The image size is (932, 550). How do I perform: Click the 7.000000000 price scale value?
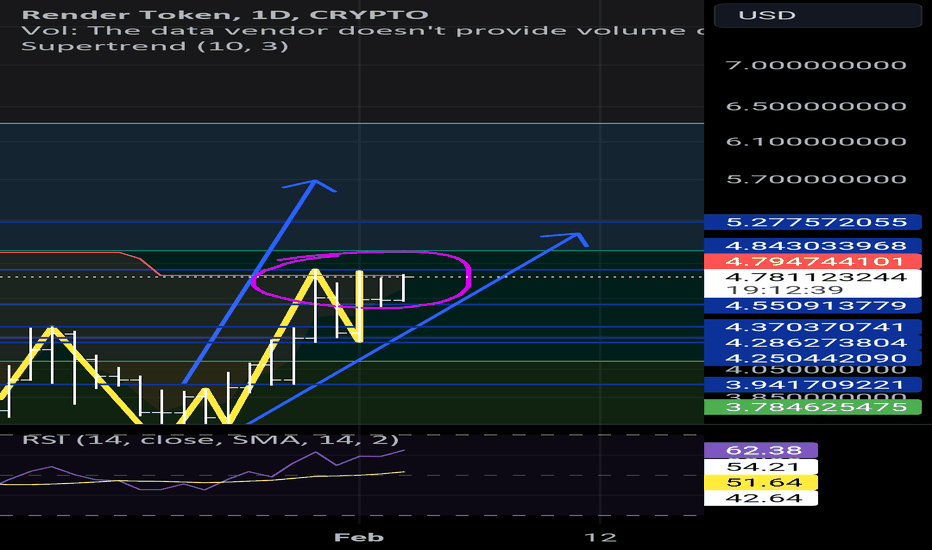(x=816, y=65)
